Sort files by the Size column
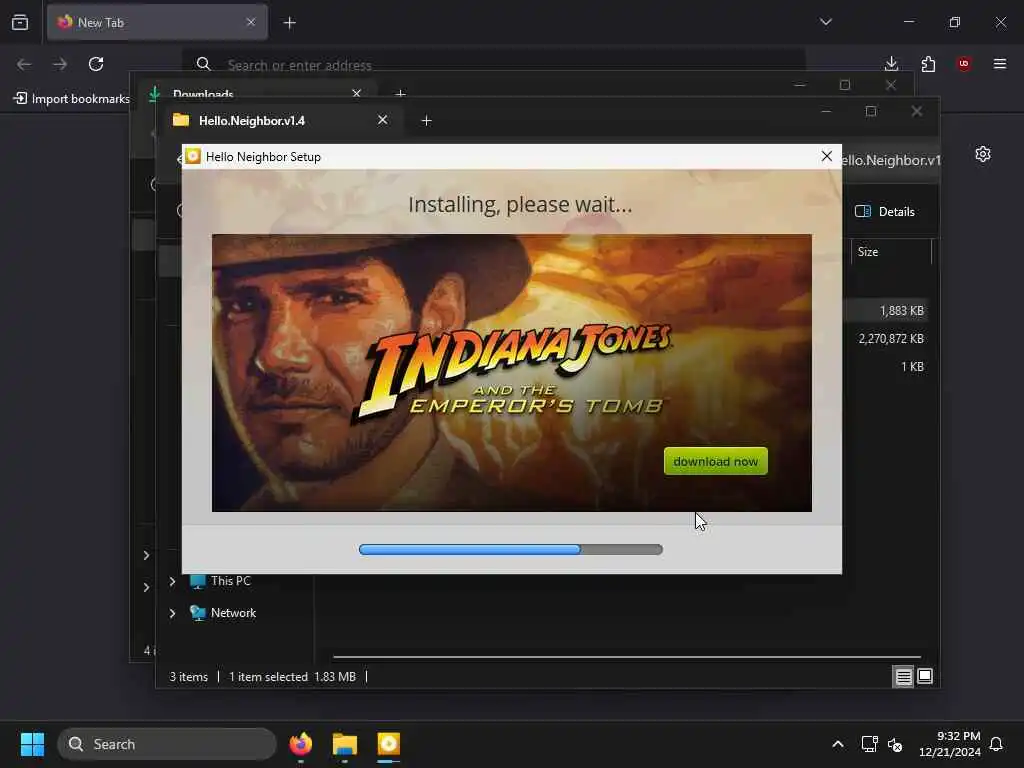Image resolution: width=1024 pixels, height=768 pixels. point(889,251)
